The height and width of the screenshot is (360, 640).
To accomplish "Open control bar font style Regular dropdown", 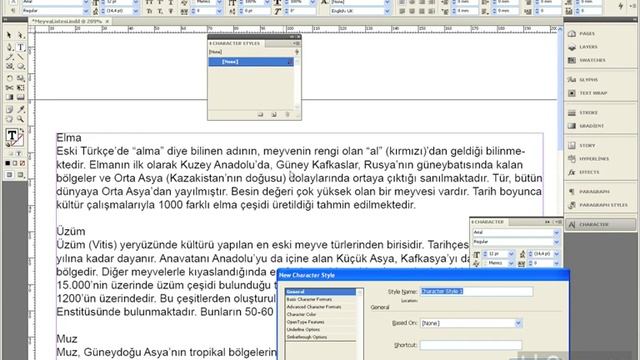I will (86, 11).
